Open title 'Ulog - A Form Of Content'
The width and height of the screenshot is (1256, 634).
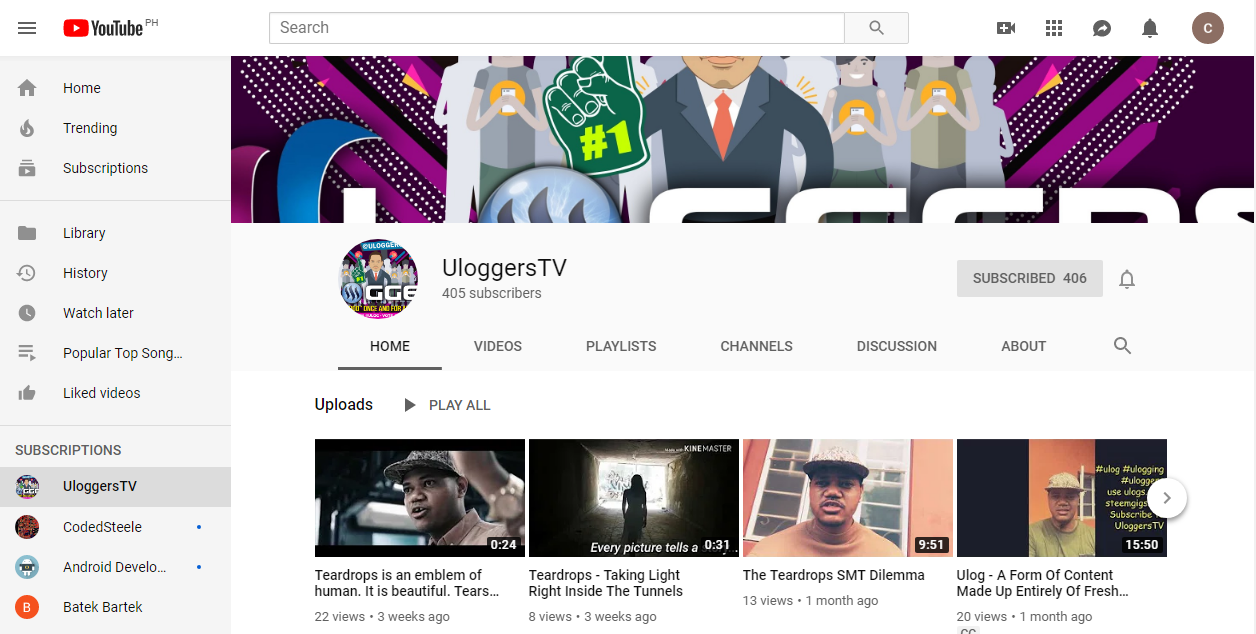click(1043, 583)
